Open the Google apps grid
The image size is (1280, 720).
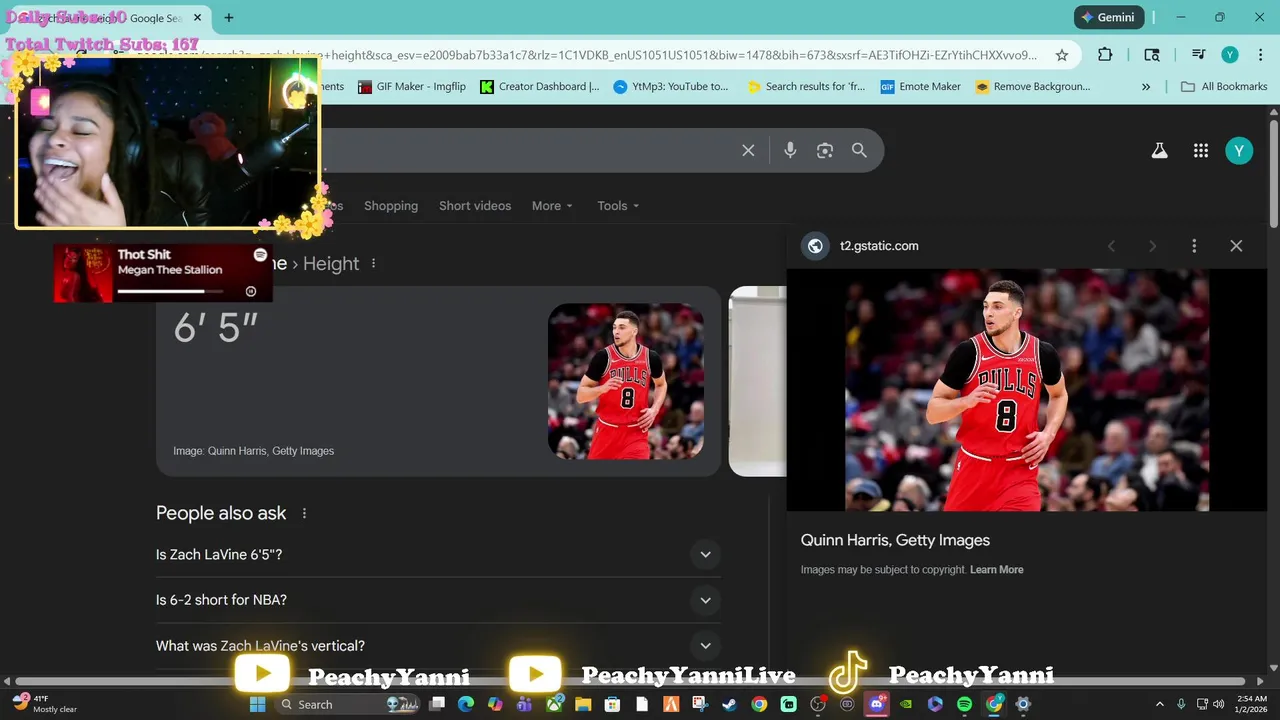point(1201,151)
